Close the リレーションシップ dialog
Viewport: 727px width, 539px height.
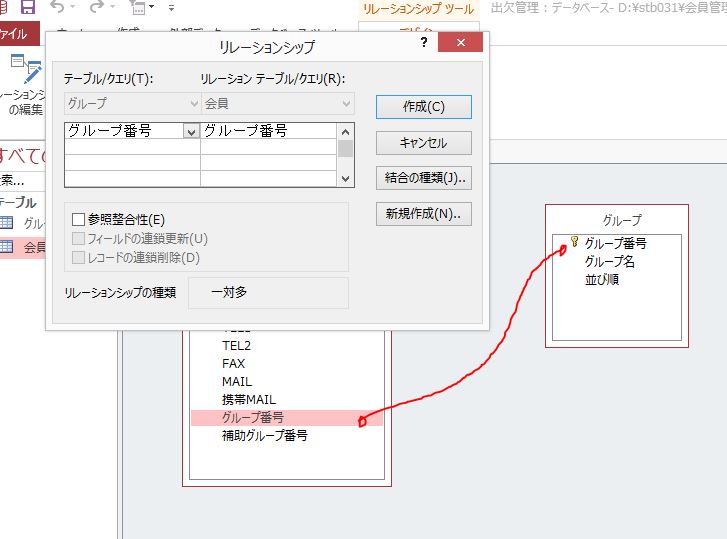pyautogui.click(x=460, y=43)
